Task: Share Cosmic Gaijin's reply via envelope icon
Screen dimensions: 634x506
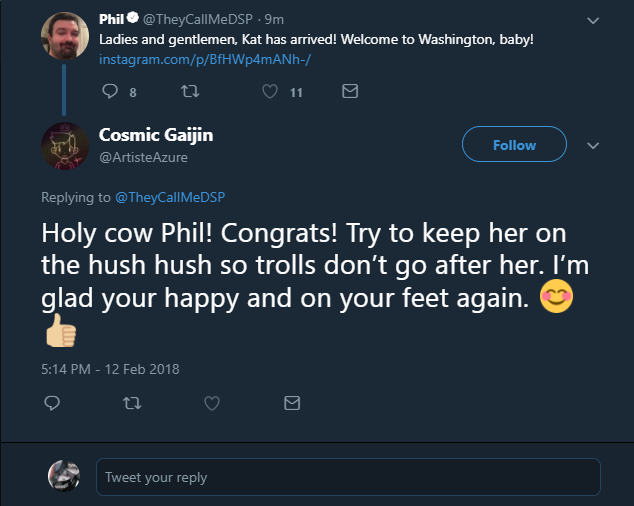Action: [x=292, y=403]
